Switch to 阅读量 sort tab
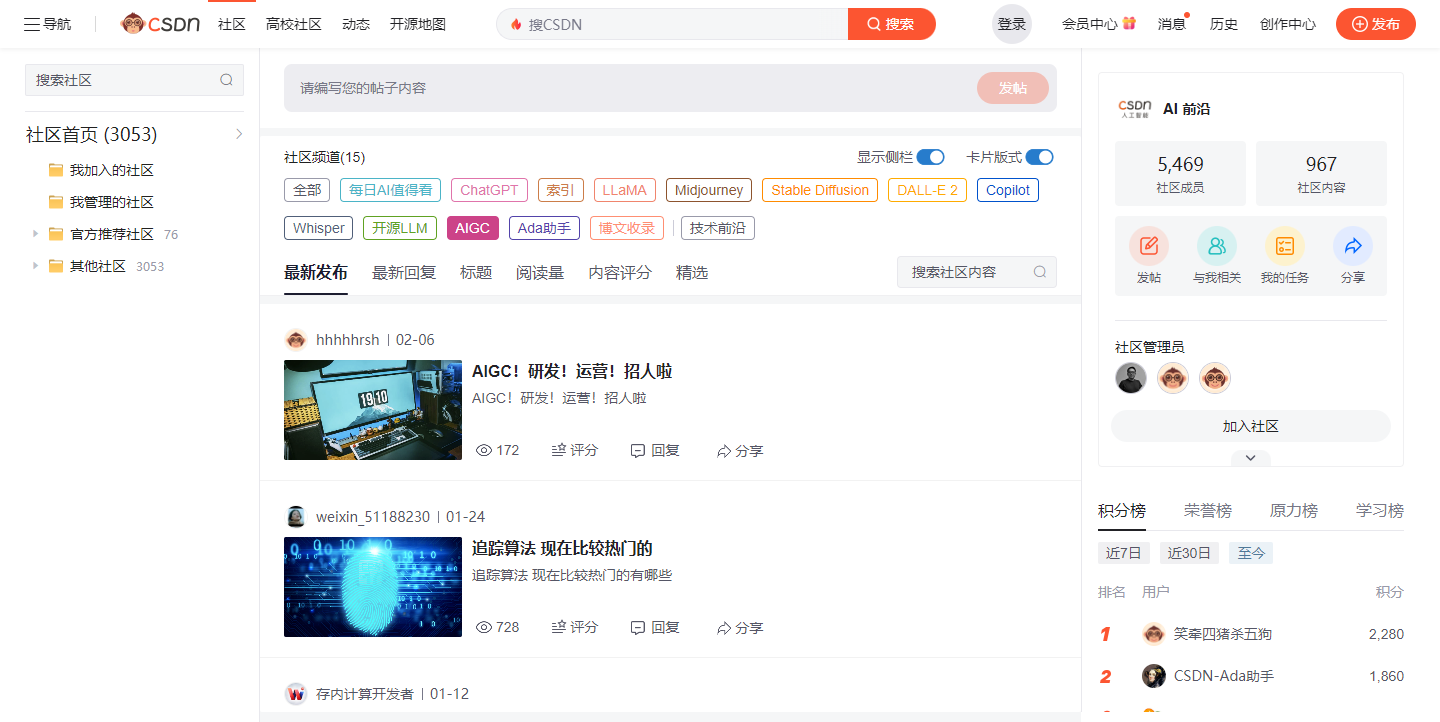The height and width of the screenshot is (722, 1440). [x=540, y=272]
